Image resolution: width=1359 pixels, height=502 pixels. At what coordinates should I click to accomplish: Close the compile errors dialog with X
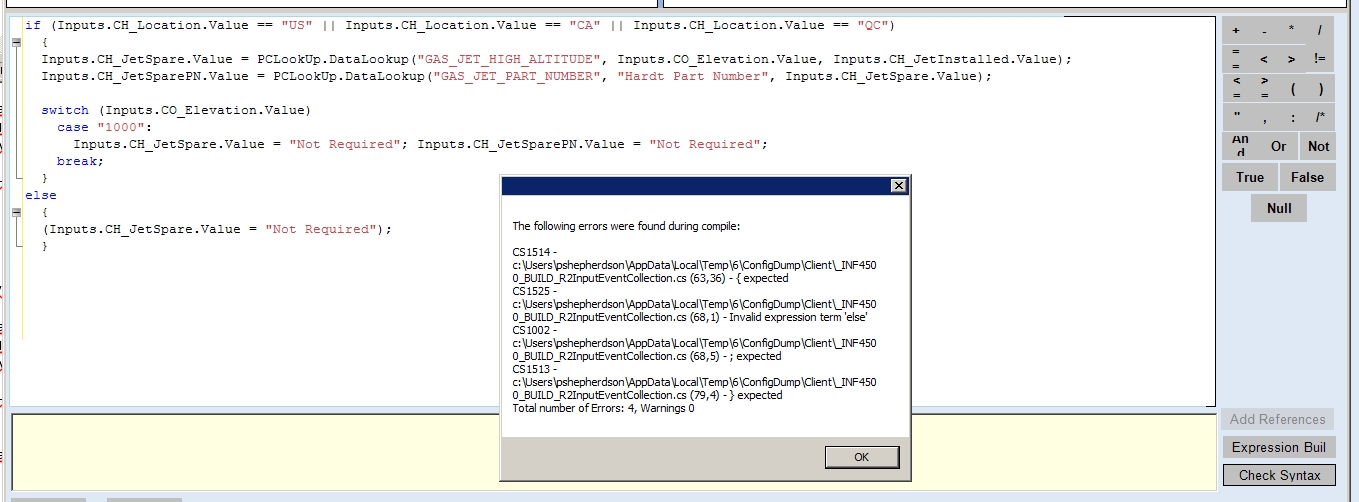(898, 185)
